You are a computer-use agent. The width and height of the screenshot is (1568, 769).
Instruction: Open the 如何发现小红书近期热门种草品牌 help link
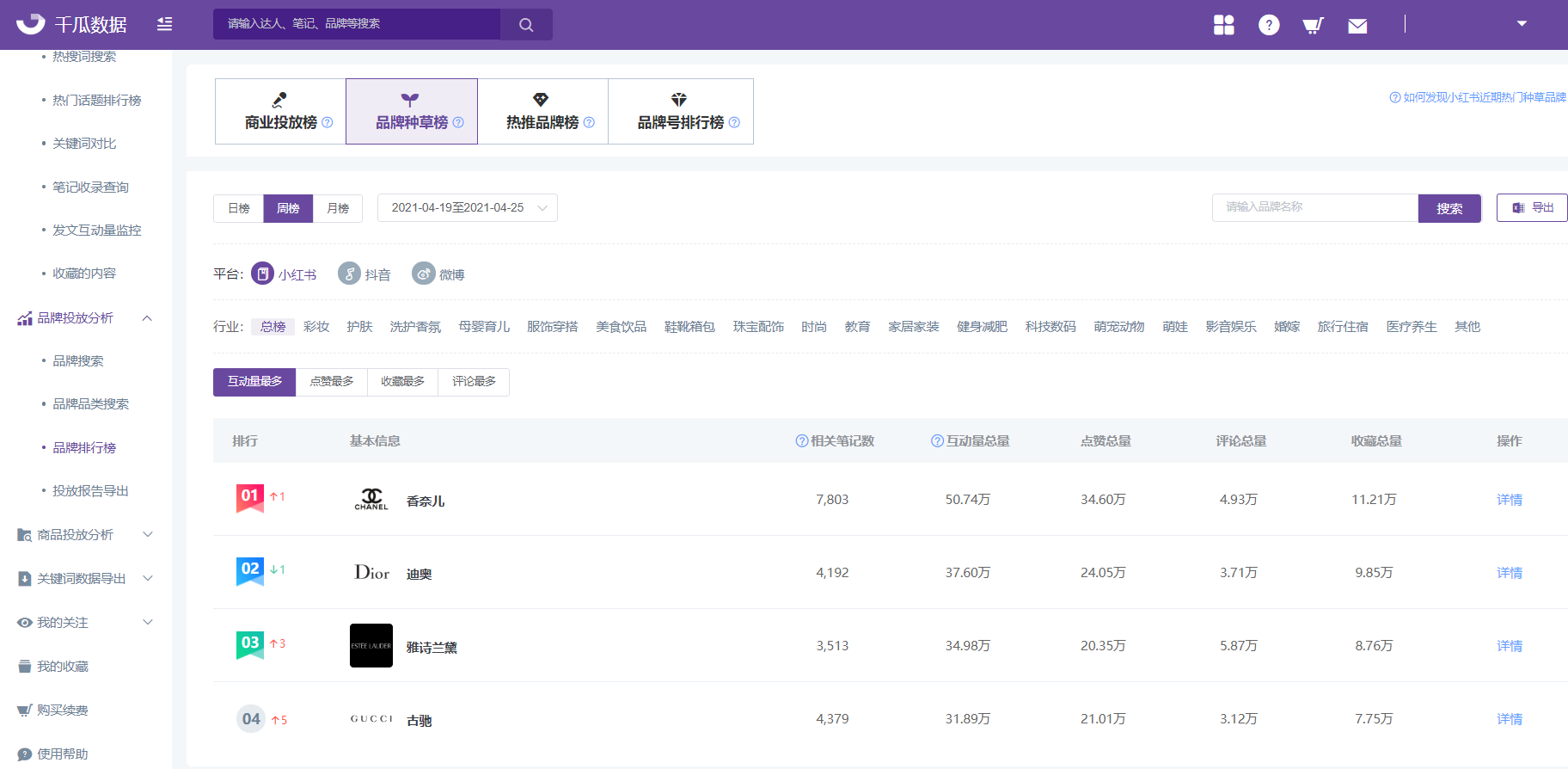(1479, 97)
